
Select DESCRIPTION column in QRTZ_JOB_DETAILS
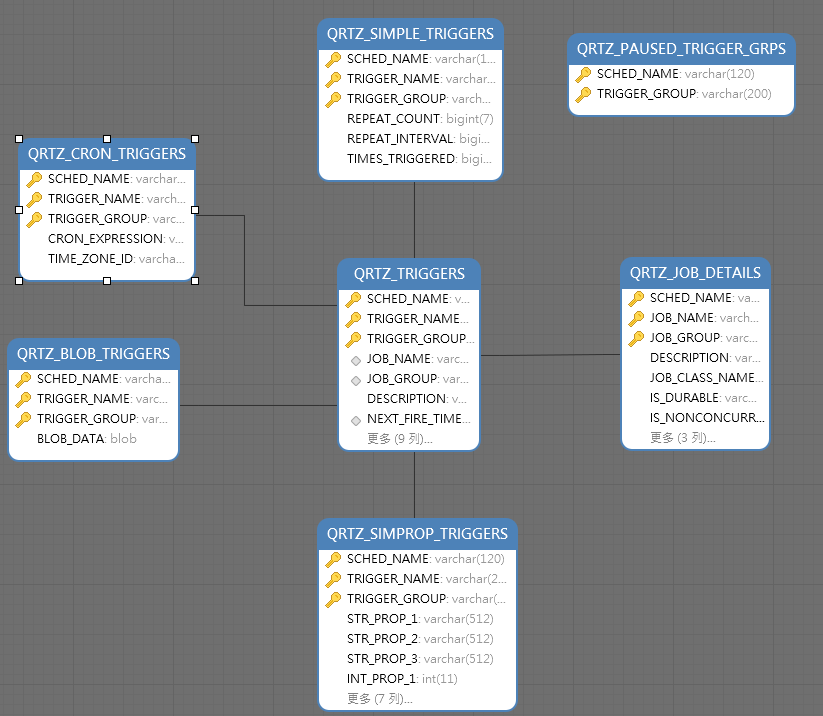point(705,358)
